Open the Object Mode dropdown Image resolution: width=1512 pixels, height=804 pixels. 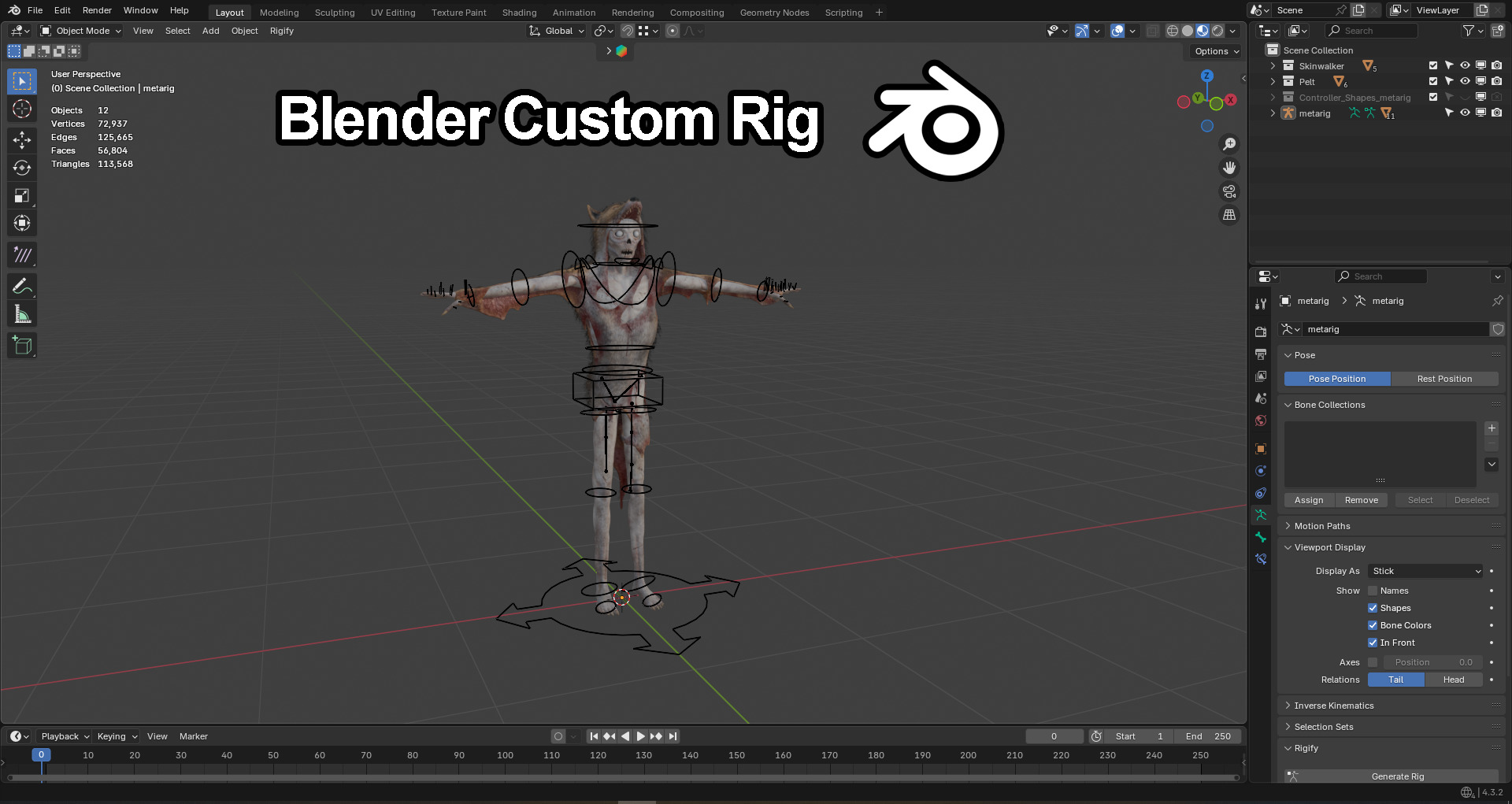(x=80, y=31)
